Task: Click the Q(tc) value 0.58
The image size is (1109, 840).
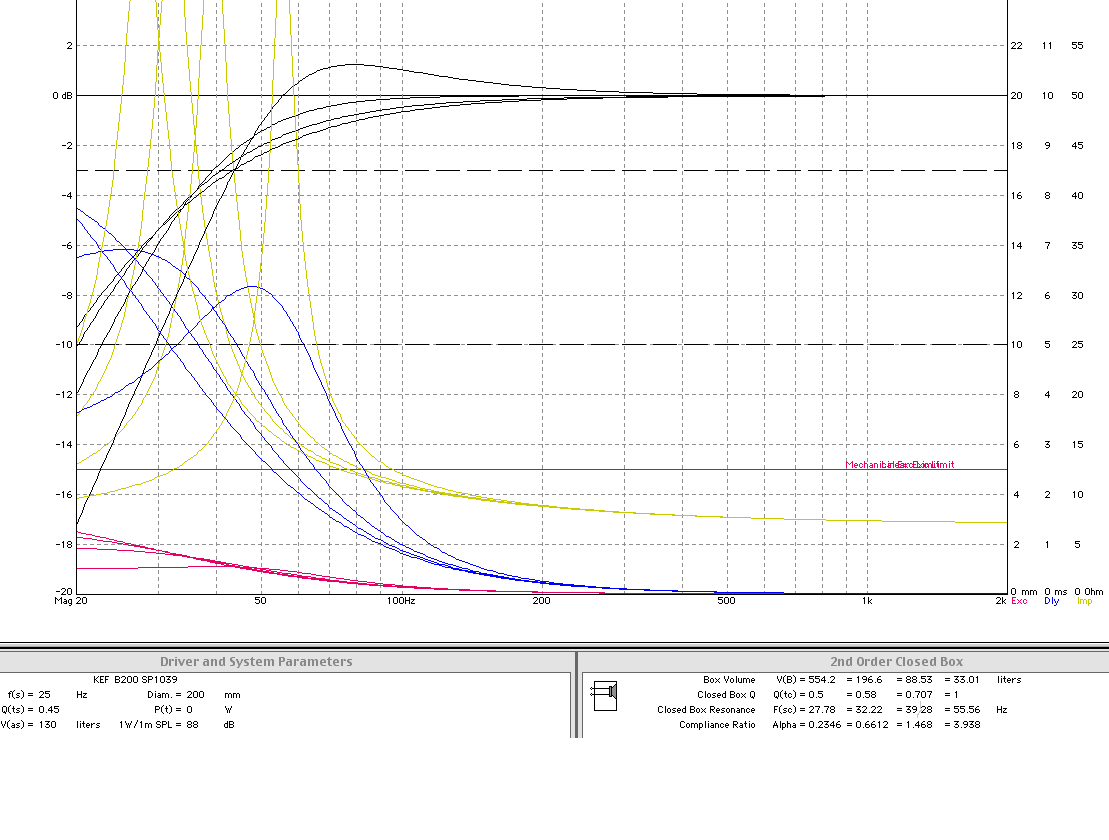Action: (x=866, y=694)
